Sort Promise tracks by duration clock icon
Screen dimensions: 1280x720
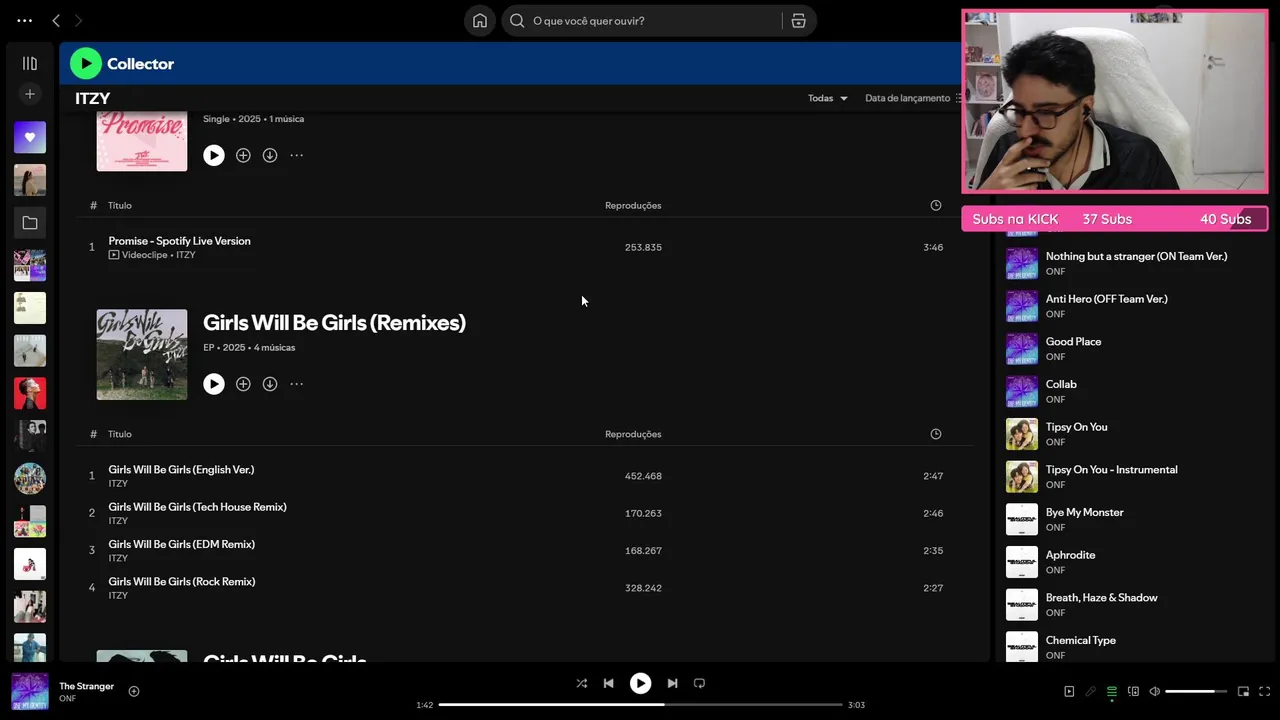936,205
